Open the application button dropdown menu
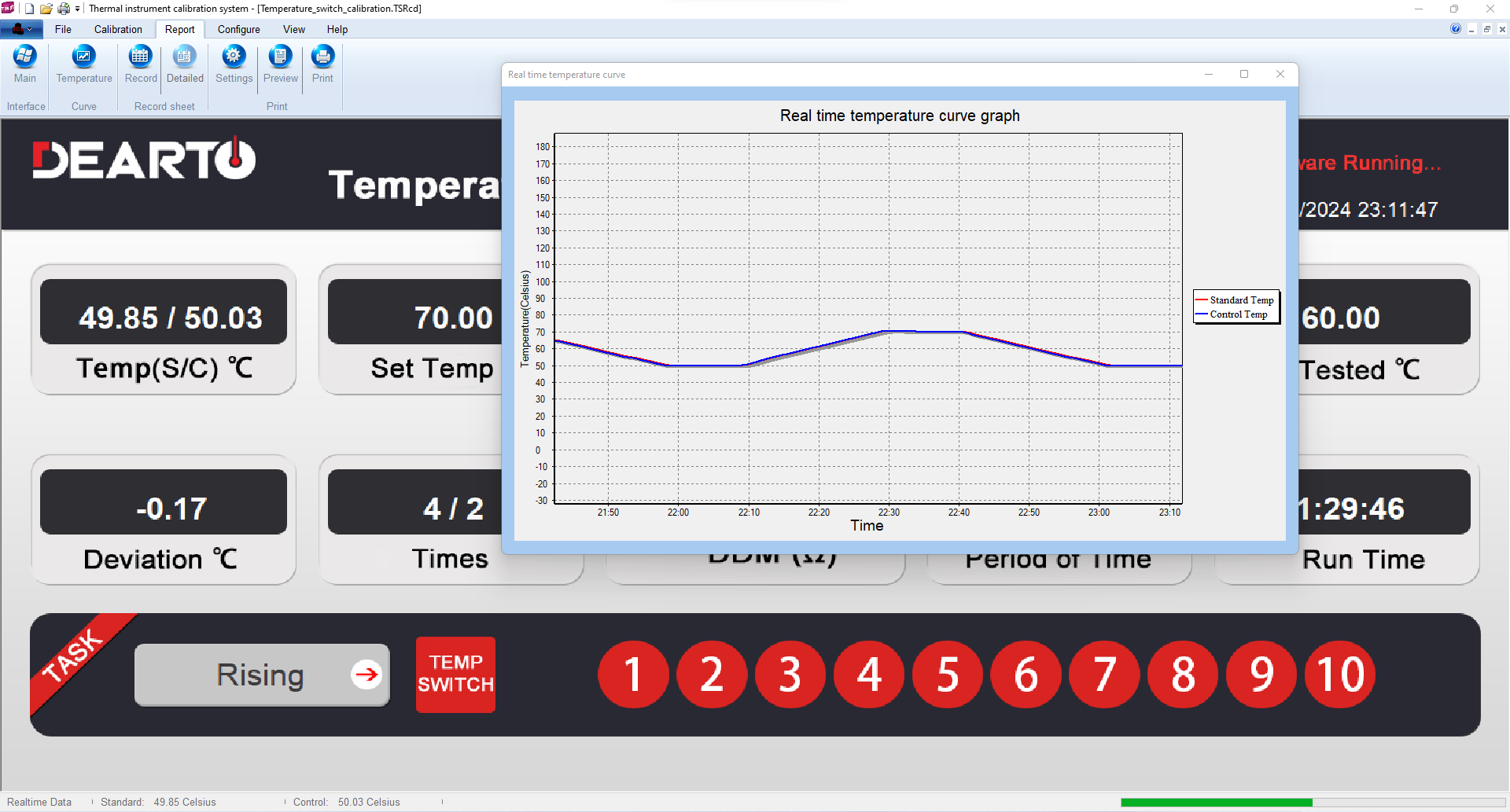Viewport: 1510px width, 812px height. click(x=22, y=29)
